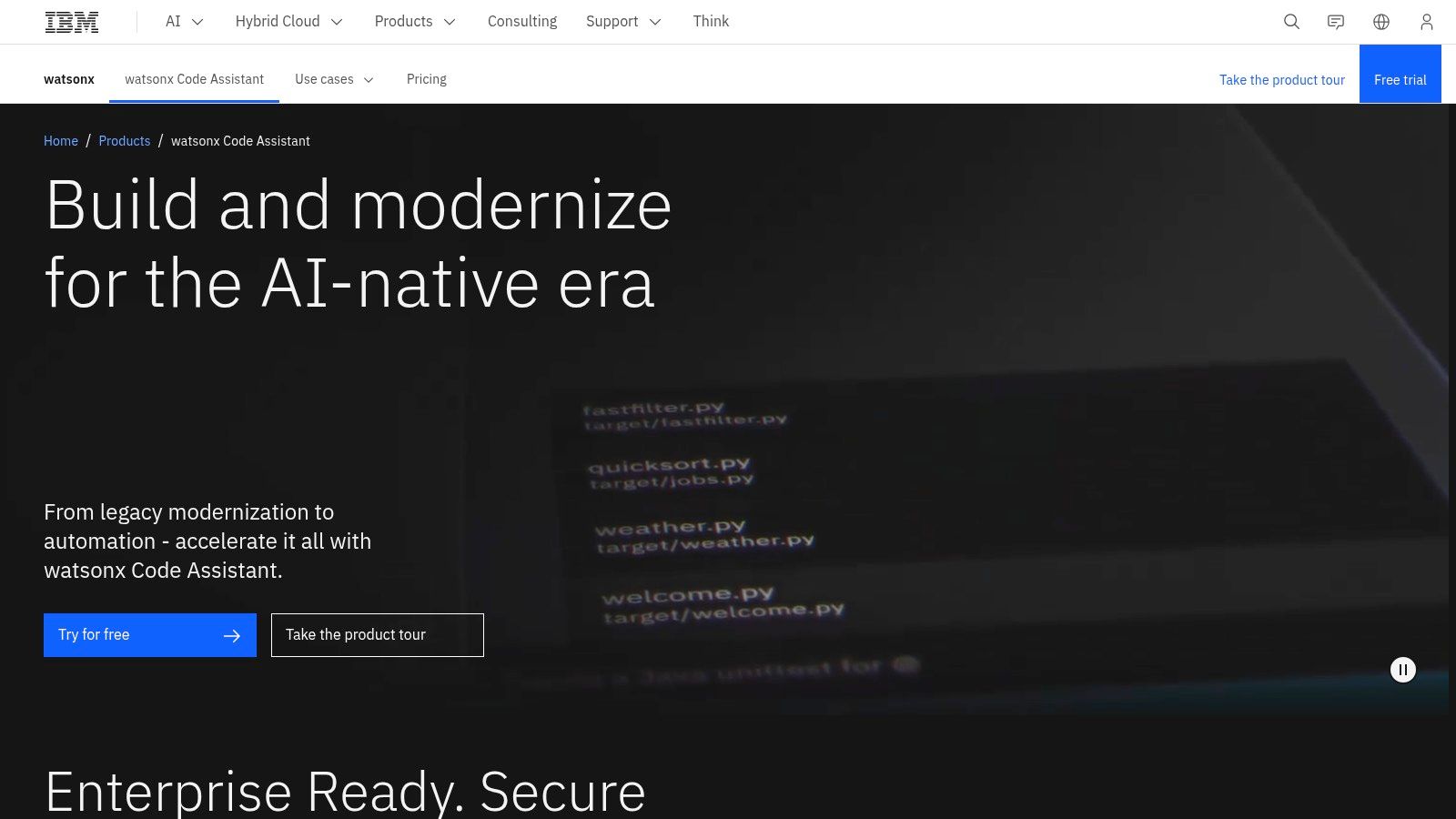
Task: Click the IBM logo
Action: click(x=72, y=22)
